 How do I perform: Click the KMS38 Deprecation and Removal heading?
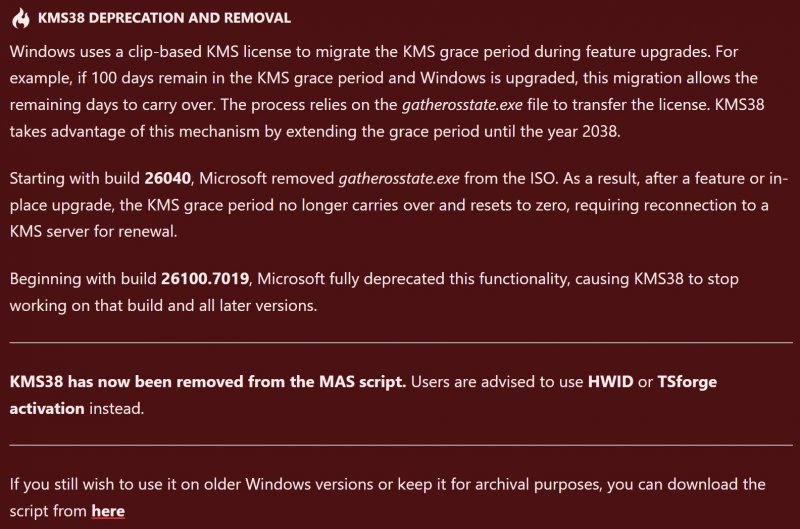click(x=164, y=19)
